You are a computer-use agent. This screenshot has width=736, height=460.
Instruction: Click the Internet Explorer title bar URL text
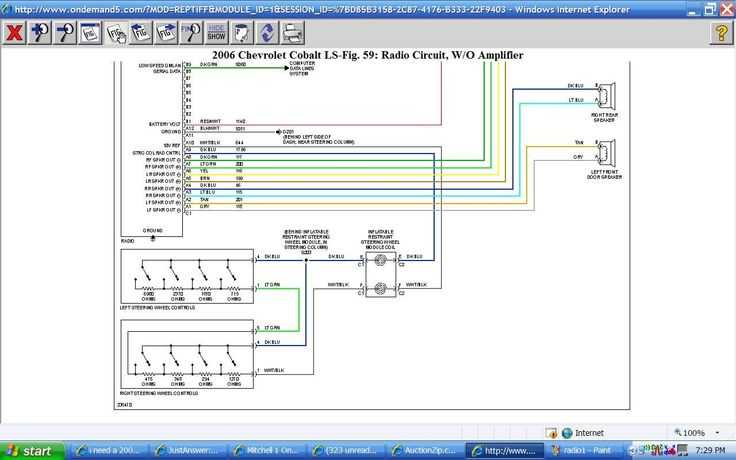click(322, 9)
